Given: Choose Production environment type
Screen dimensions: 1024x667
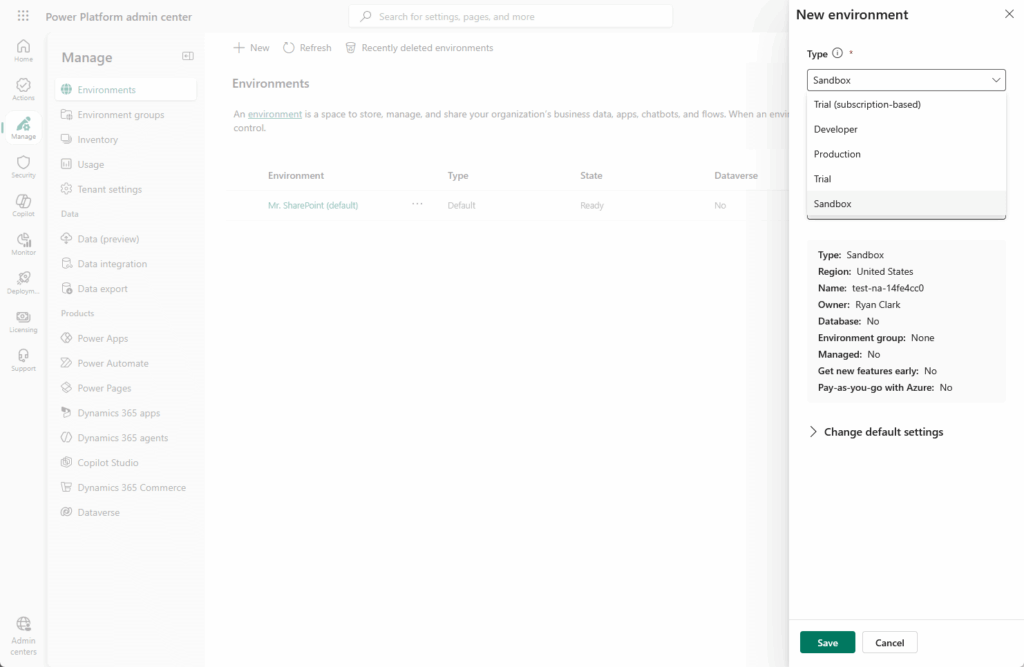Looking at the screenshot, I should tap(906, 154).
